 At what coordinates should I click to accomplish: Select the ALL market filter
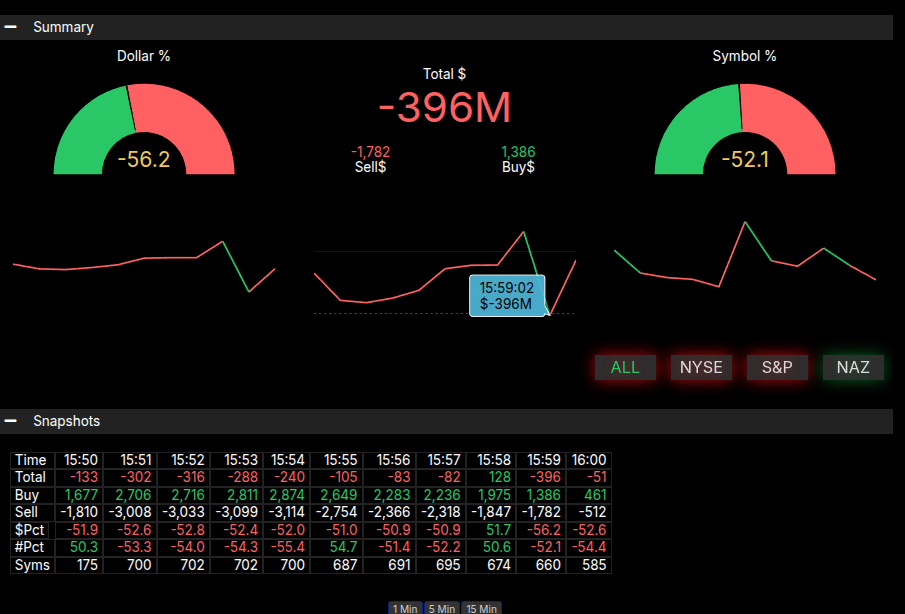(x=625, y=367)
